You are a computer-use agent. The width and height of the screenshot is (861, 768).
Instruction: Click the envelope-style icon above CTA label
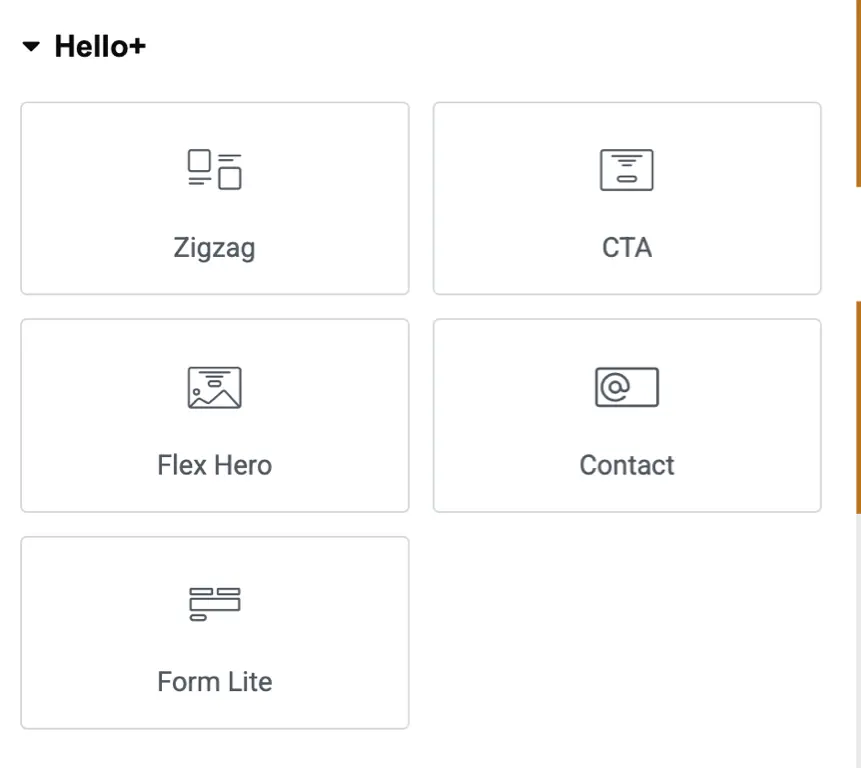click(x=627, y=170)
